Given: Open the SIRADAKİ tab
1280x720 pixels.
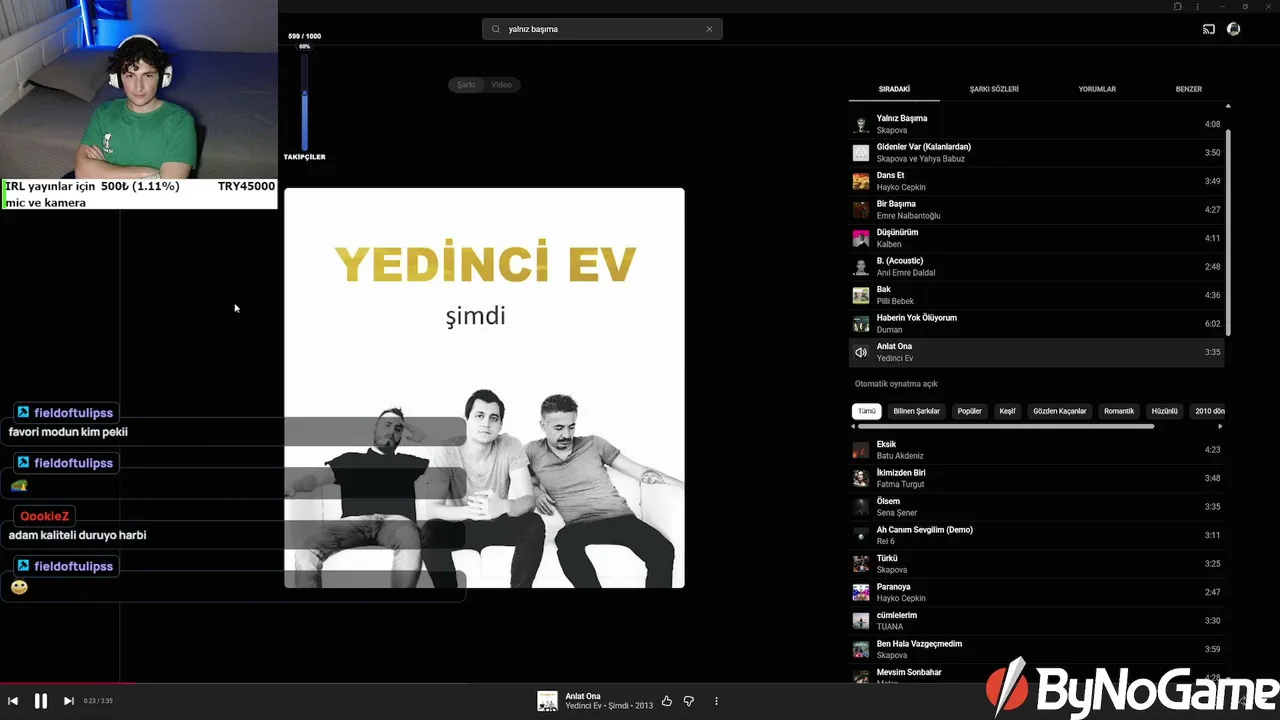Looking at the screenshot, I should coord(894,89).
